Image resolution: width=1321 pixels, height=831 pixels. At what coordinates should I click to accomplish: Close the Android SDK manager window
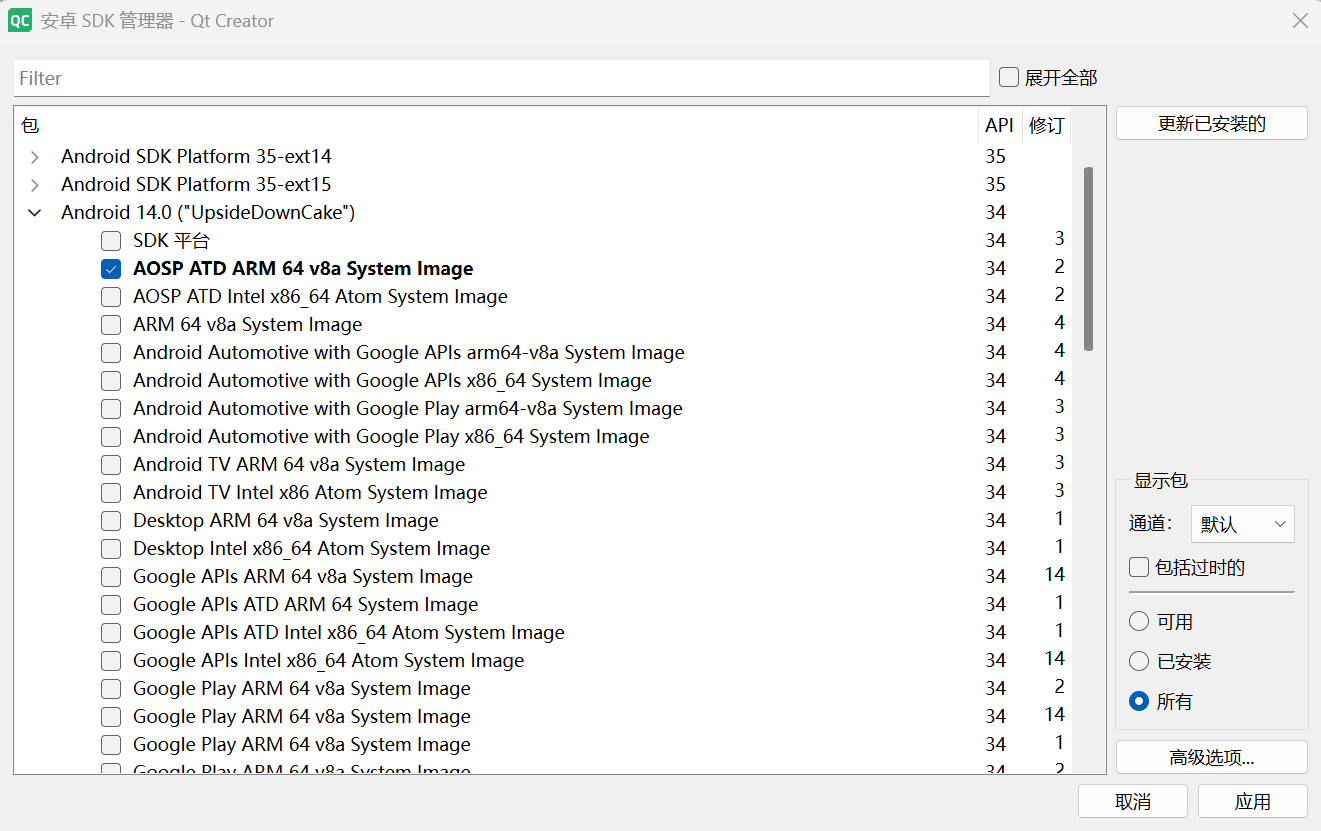tap(1300, 20)
